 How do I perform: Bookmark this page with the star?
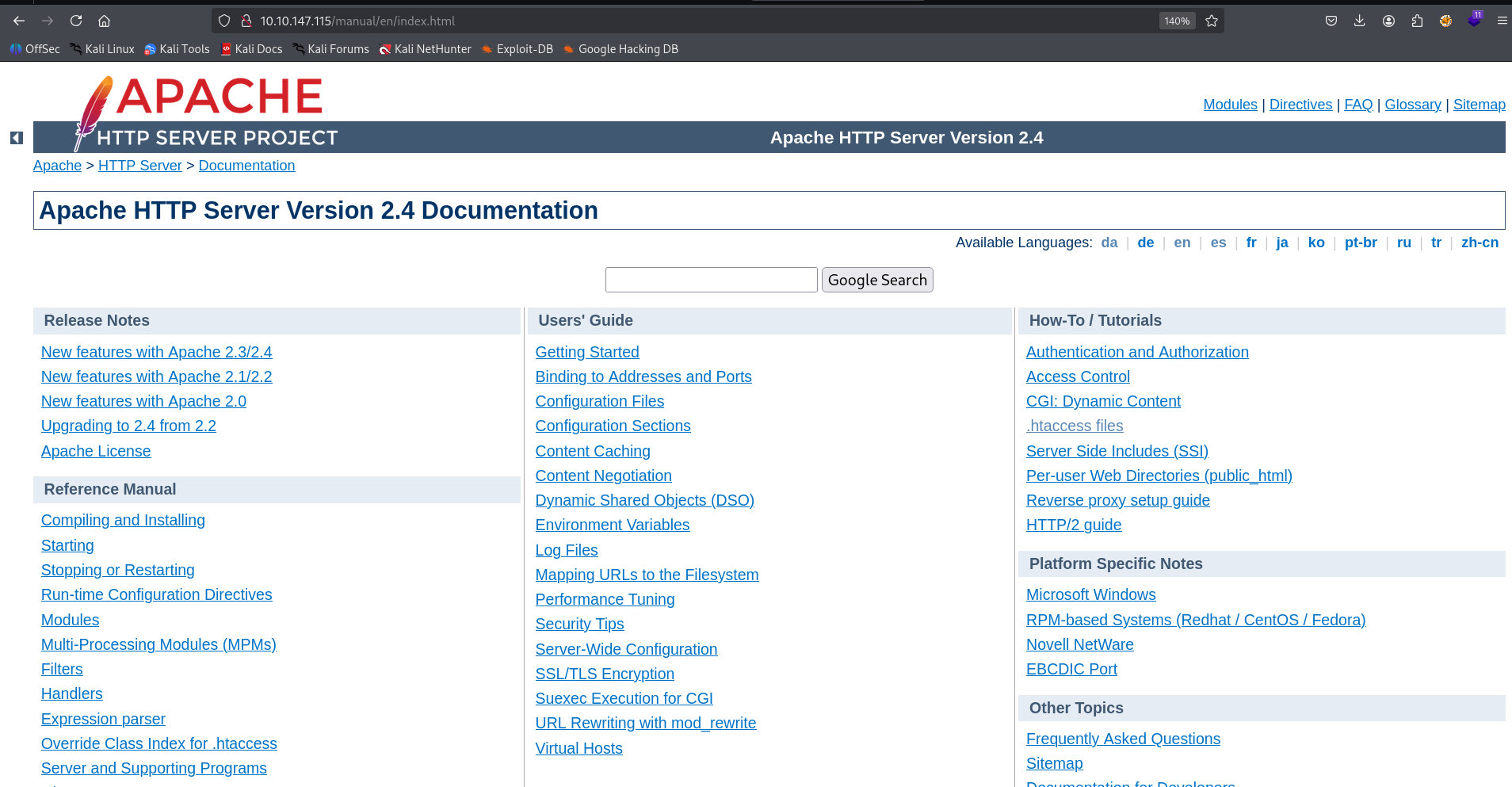1211,21
